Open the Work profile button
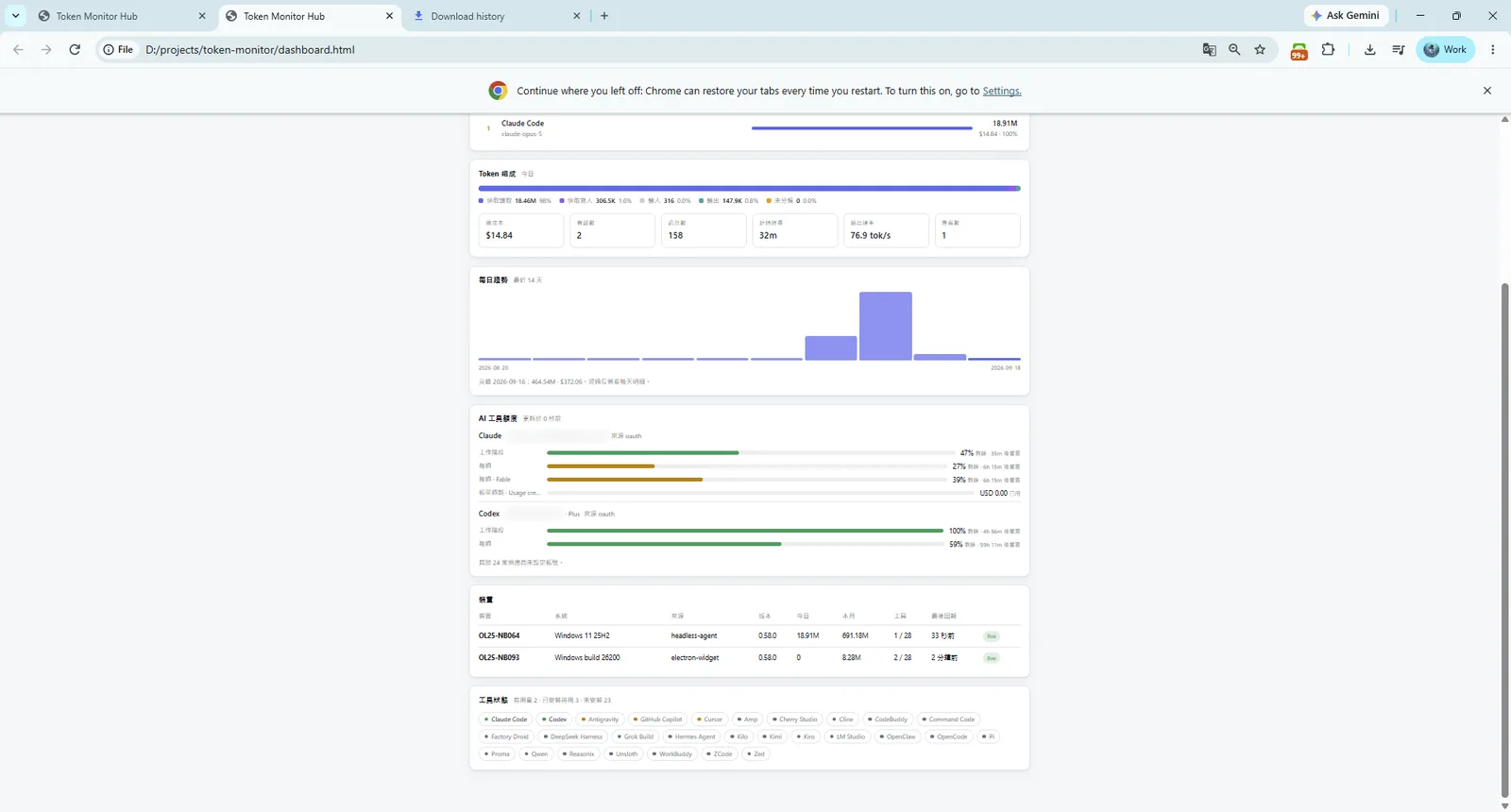Screen dimensions: 1511x812 [x=1445, y=50]
